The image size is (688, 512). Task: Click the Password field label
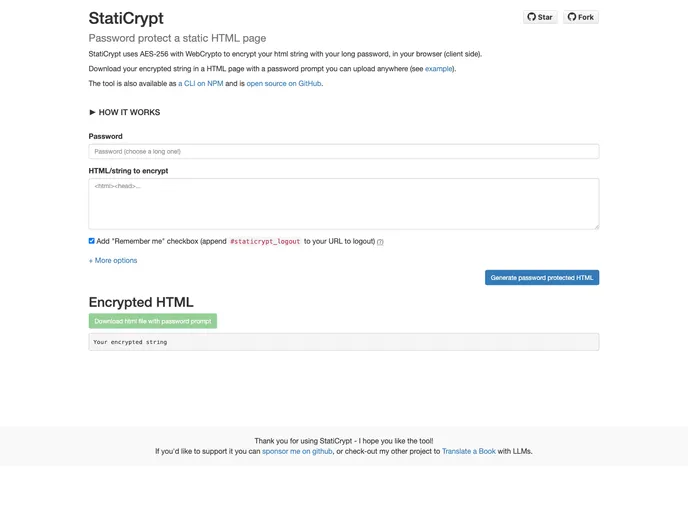(x=105, y=136)
